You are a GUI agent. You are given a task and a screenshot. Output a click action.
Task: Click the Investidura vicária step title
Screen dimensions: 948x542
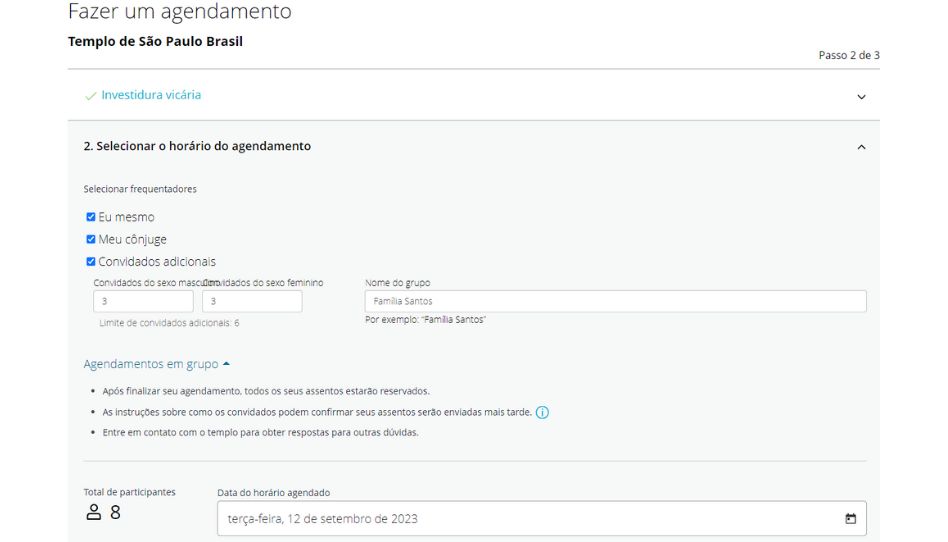point(151,95)
